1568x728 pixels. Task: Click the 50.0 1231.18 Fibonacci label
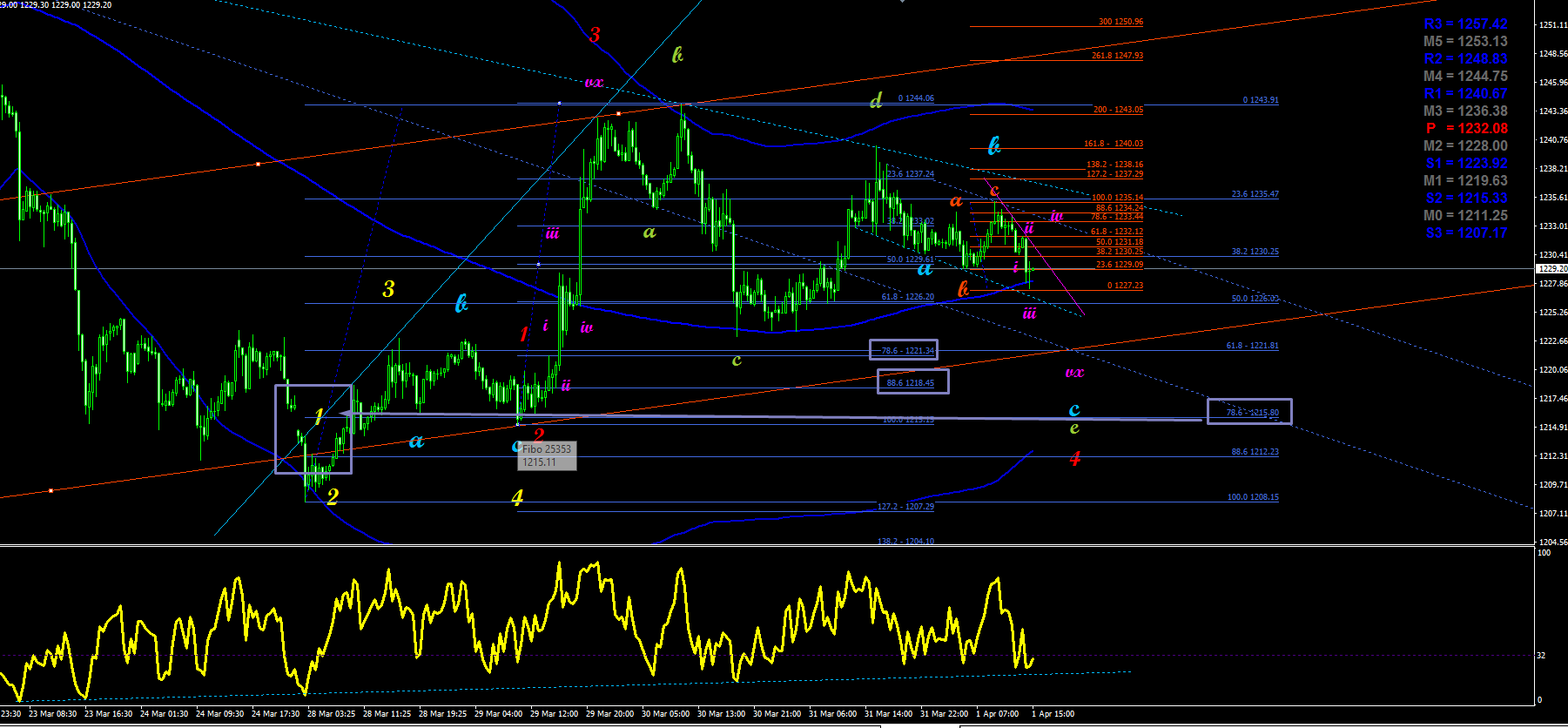[x=1120, y=242]
